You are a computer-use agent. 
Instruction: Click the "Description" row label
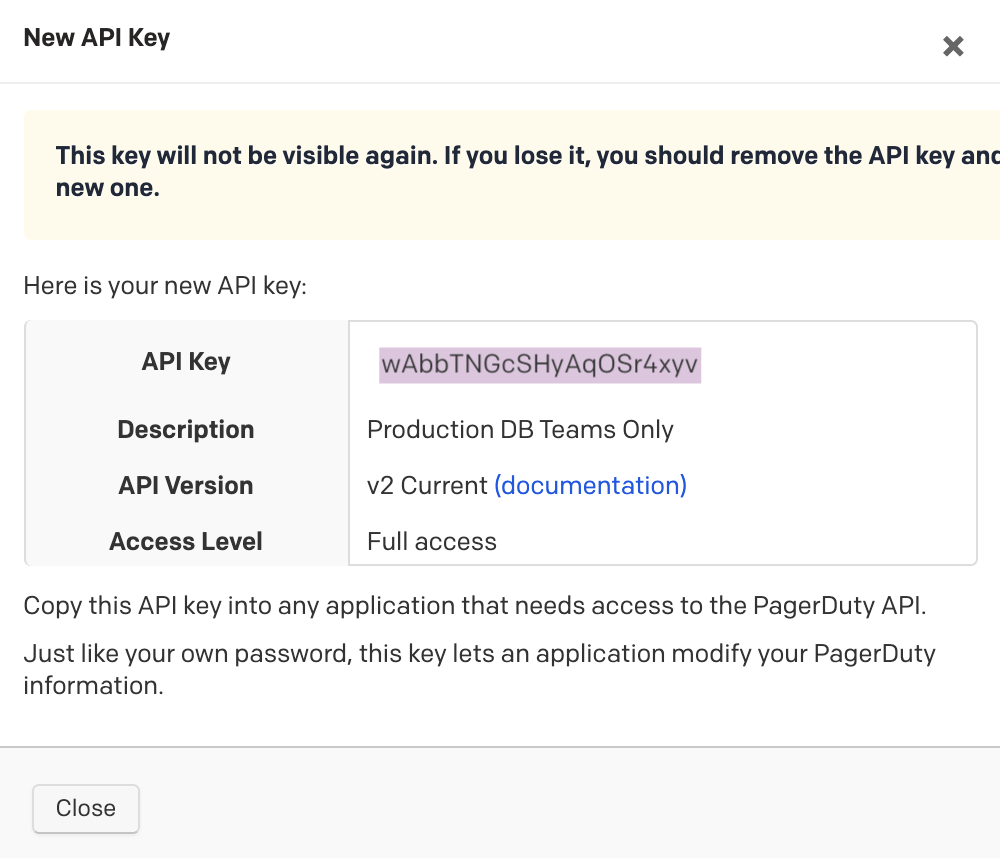[x=186, y=430]
